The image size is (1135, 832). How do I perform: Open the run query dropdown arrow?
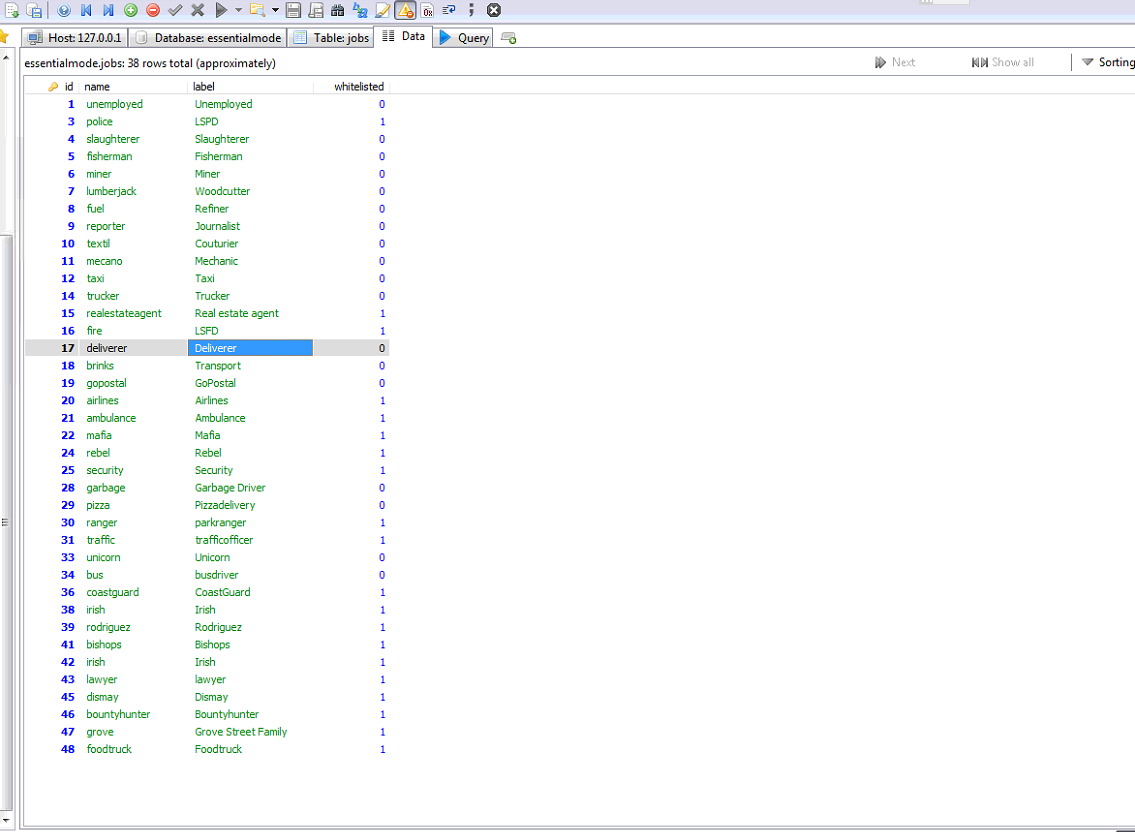(238, 10)
